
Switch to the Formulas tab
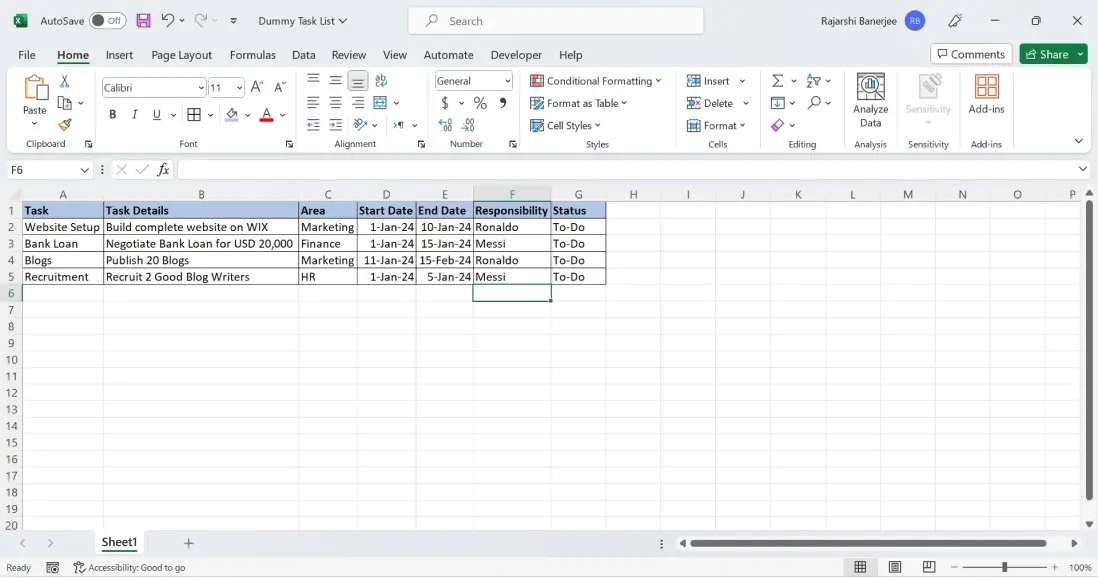pos(252,55)
